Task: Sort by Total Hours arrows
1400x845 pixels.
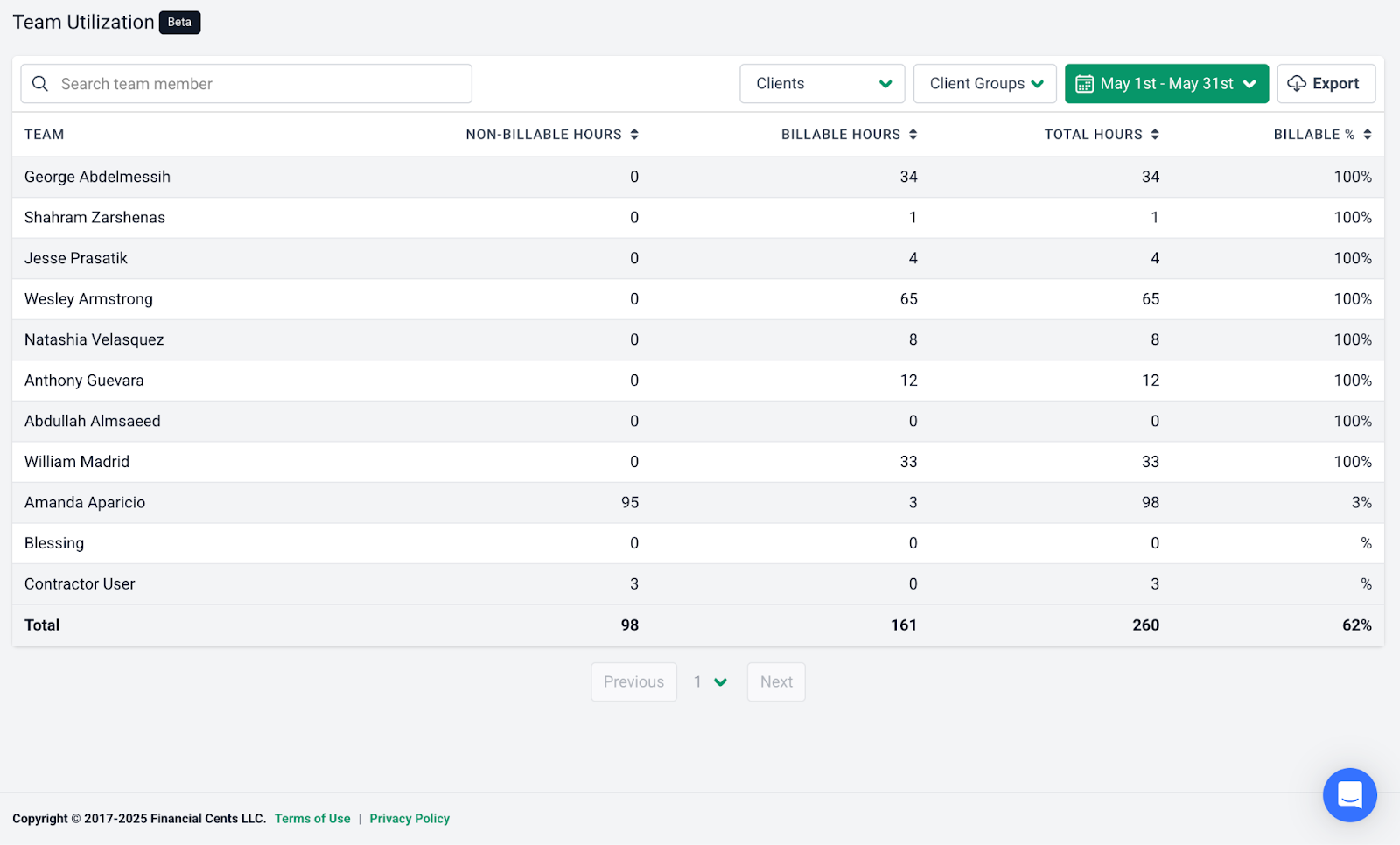Action: coord(1155,135)
